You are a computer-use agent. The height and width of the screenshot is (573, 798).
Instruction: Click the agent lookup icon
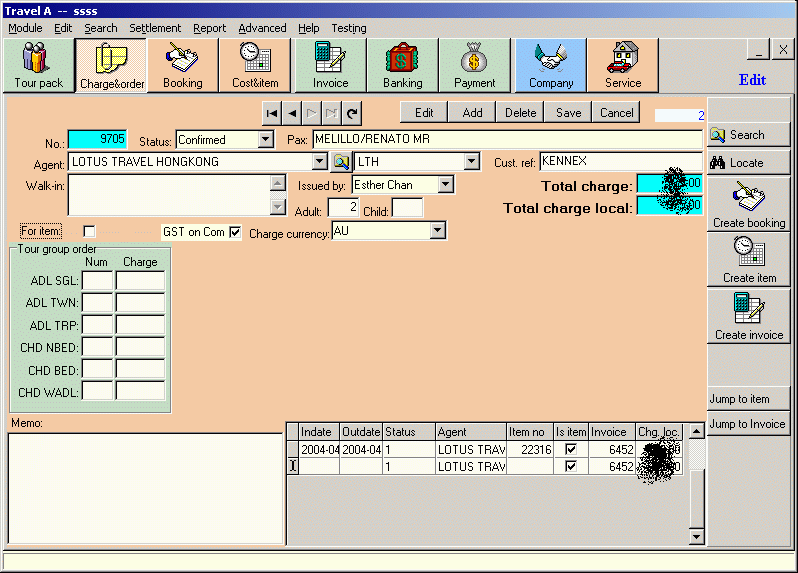[341, 162]
